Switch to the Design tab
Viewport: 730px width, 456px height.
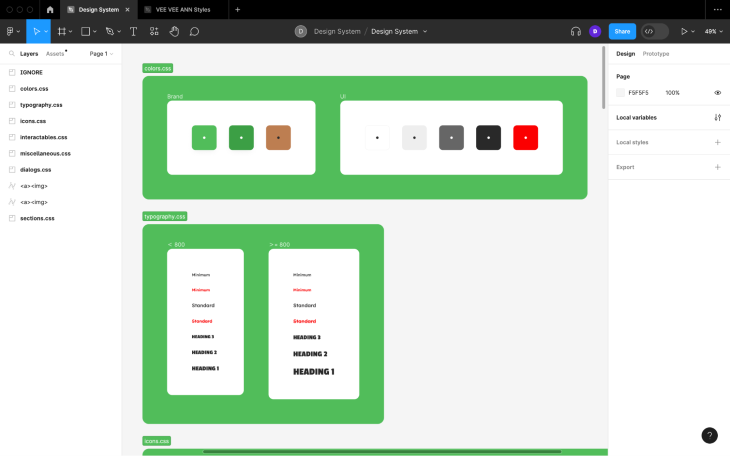tap(625, 54)
